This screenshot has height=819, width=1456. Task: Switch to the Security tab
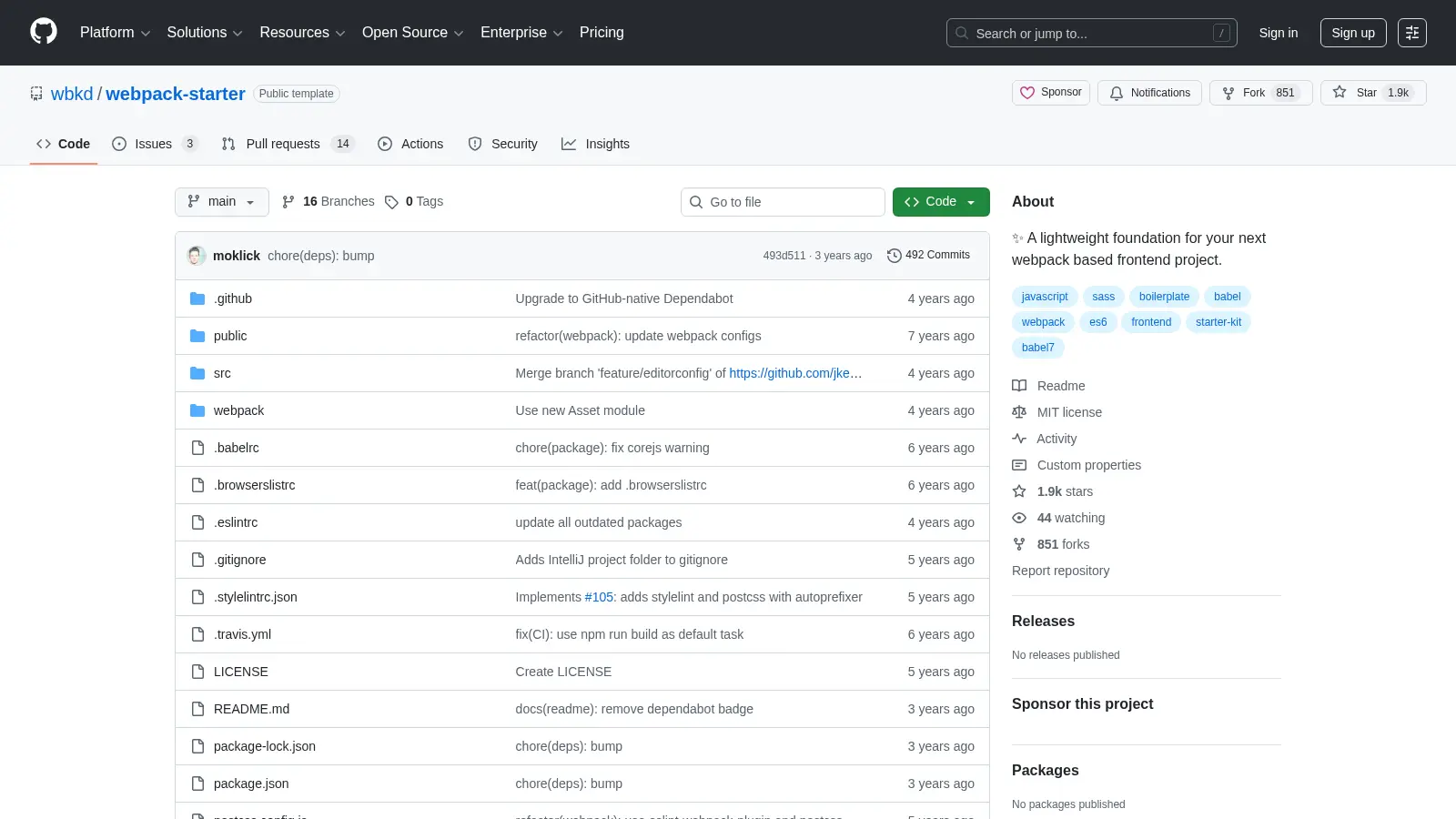[x=503, y=144]
